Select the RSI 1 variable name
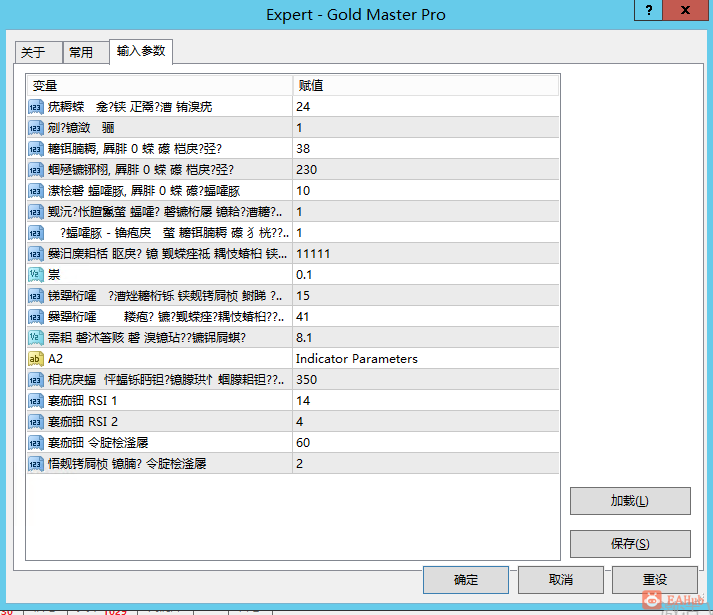713x615 pixels. tap(83, 401)
